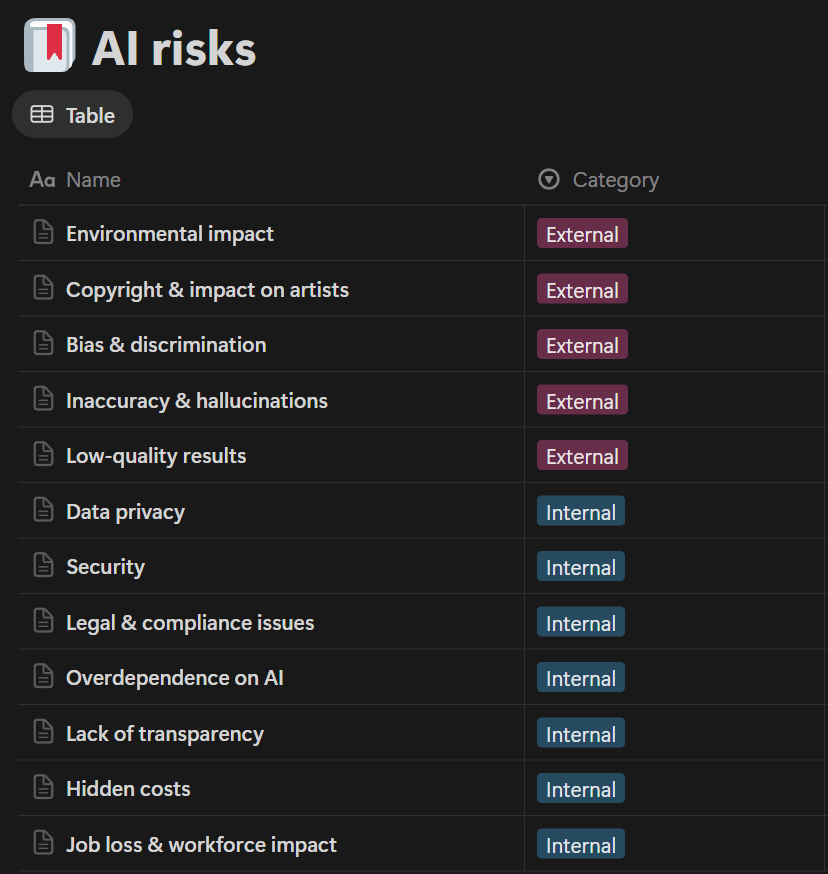Click the page icon next to Bias & discrimination
The width and height of the screenshot is (828, 874).
click(43, 344)
